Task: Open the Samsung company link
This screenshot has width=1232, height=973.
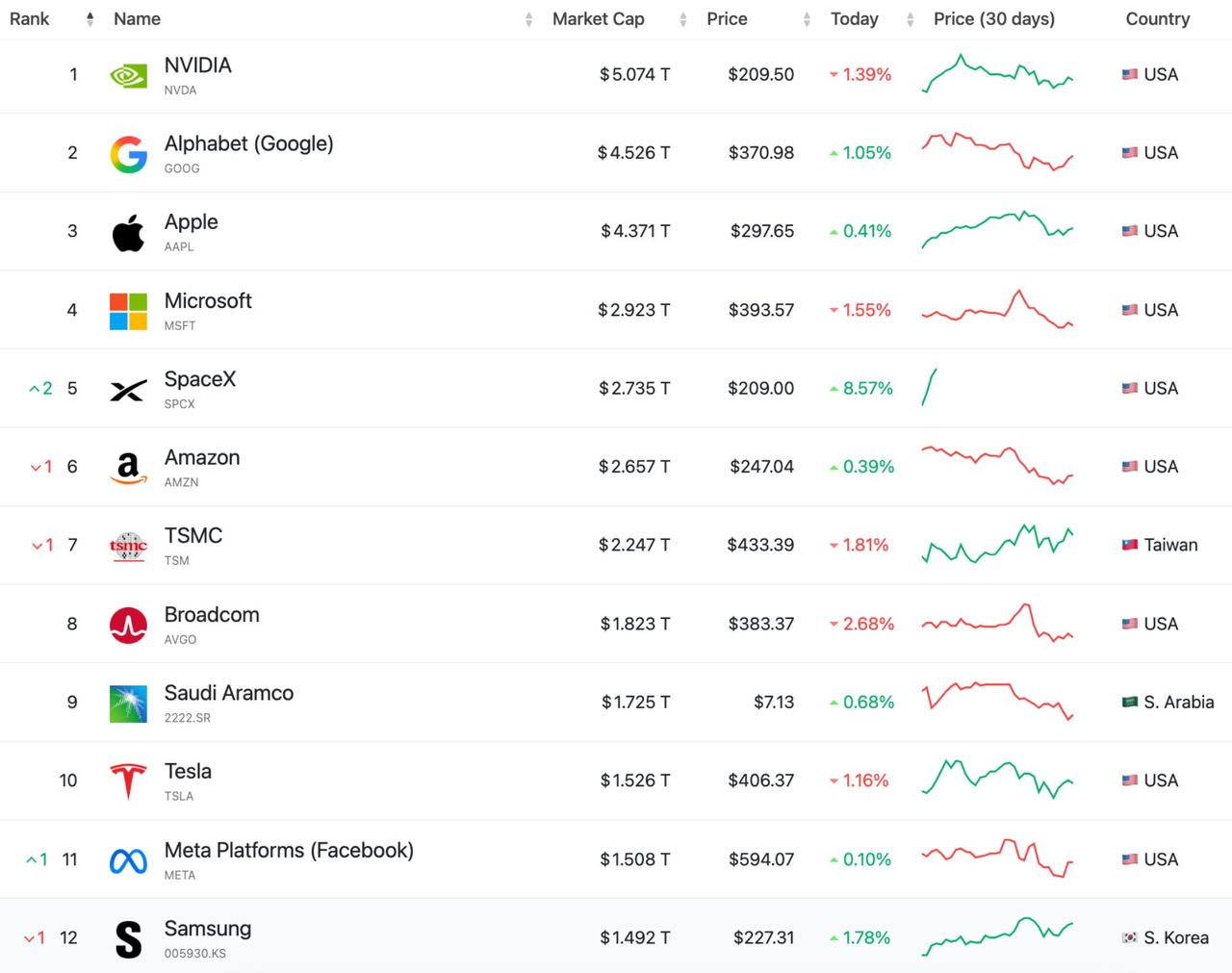Action: (x=208, y=929)
